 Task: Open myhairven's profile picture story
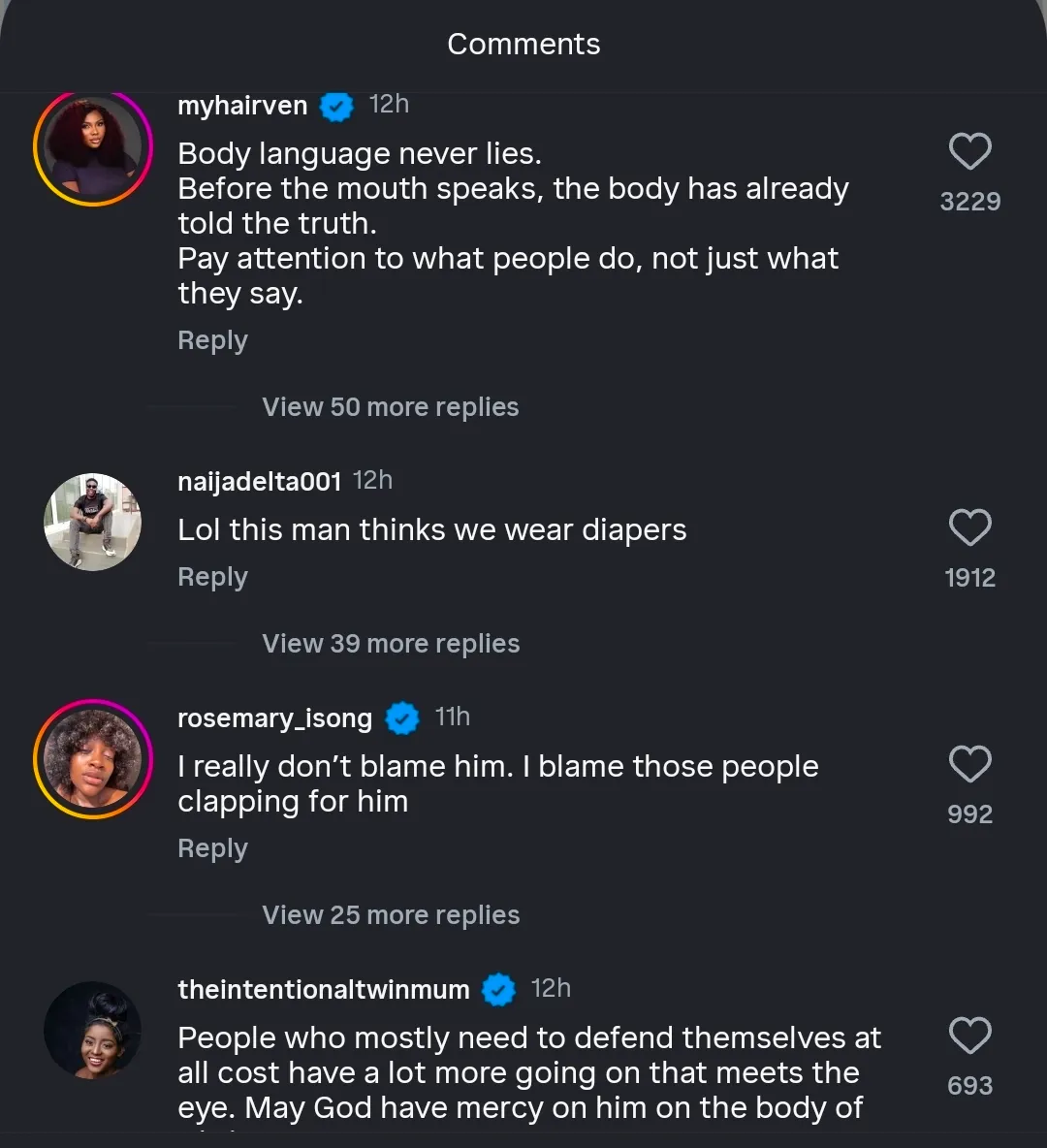pos(93,147)
